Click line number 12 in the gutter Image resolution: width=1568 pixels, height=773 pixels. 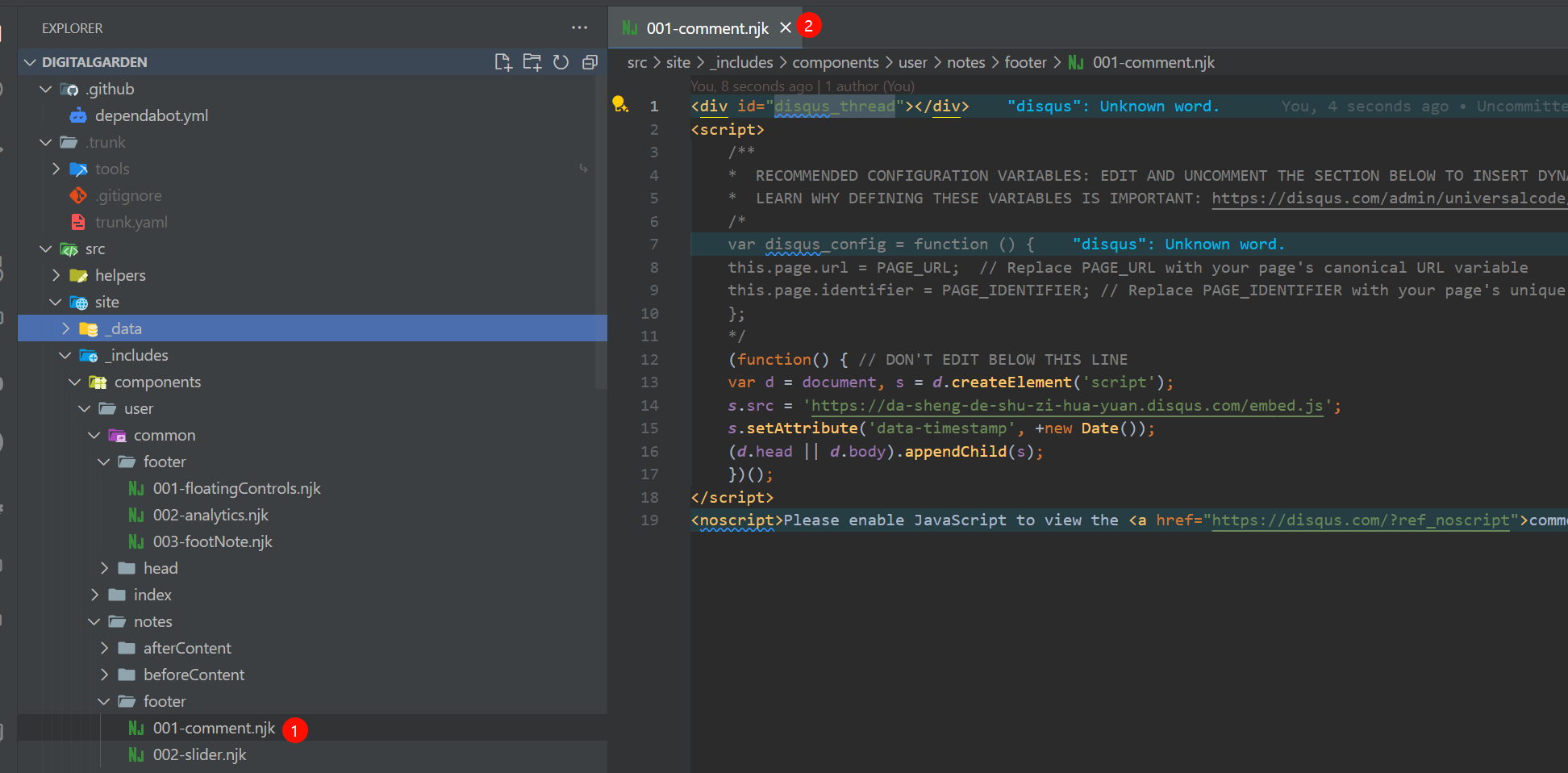click(649, 359)
